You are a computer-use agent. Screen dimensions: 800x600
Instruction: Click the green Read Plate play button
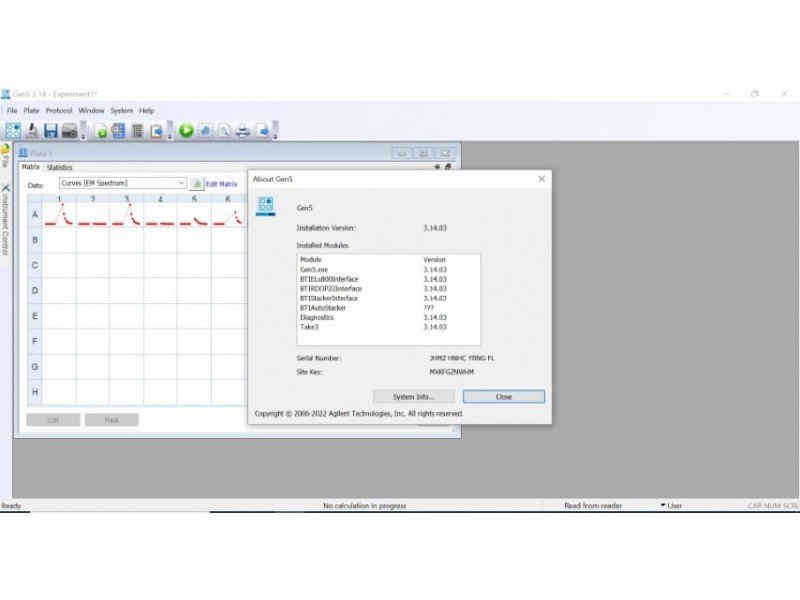click(x=186, y=130)
